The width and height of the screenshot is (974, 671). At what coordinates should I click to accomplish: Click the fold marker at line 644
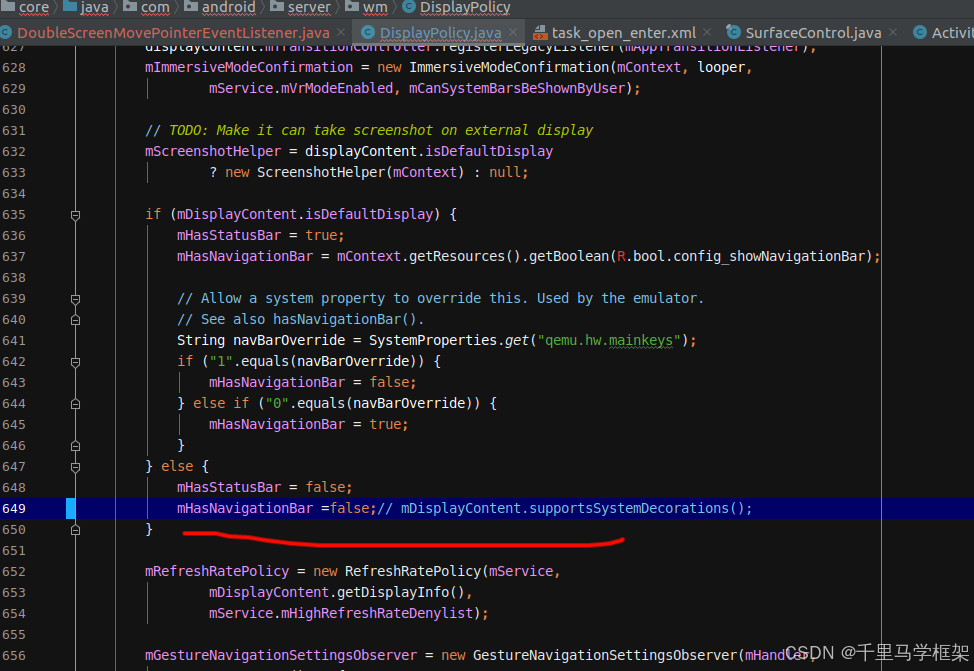click(75, 404)
